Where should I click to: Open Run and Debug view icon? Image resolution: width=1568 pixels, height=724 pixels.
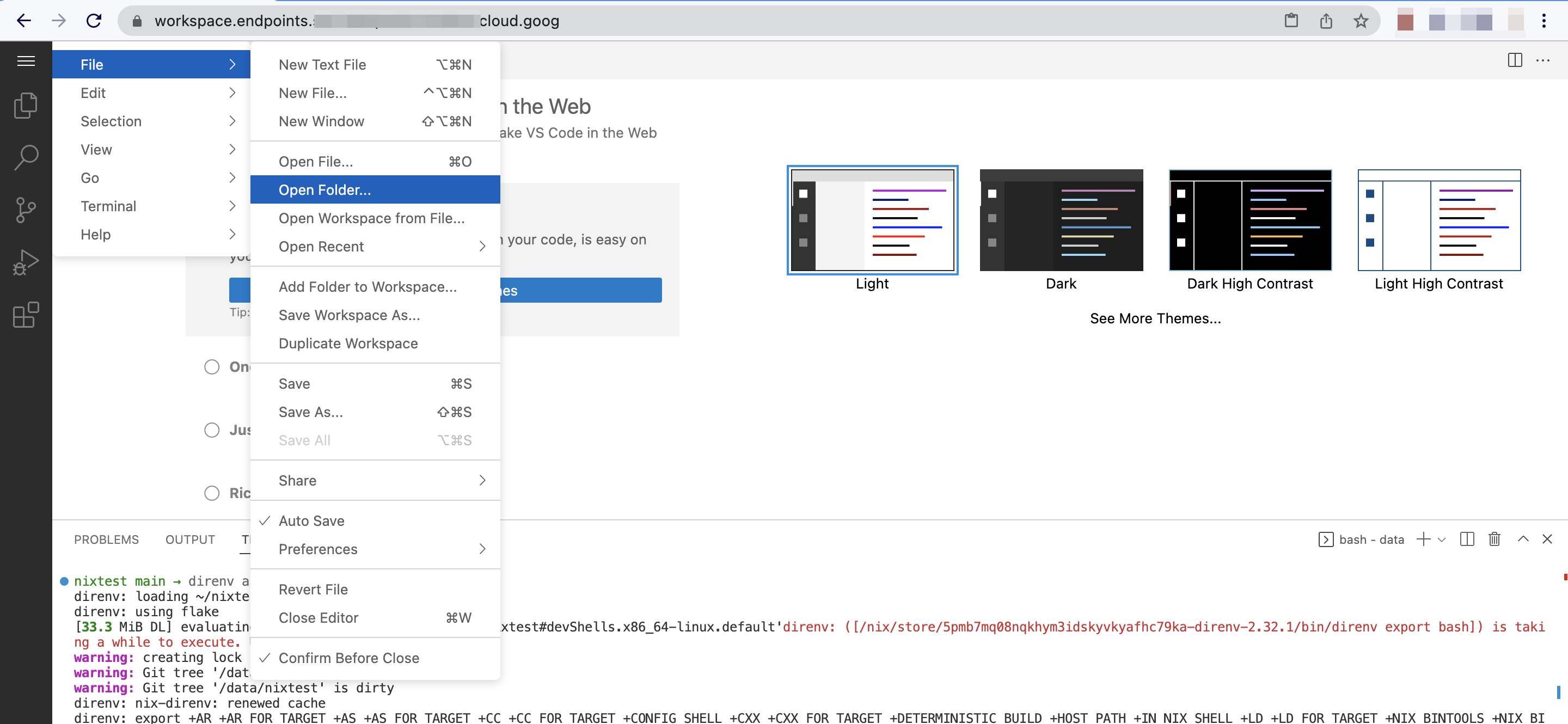pos(26,262)
